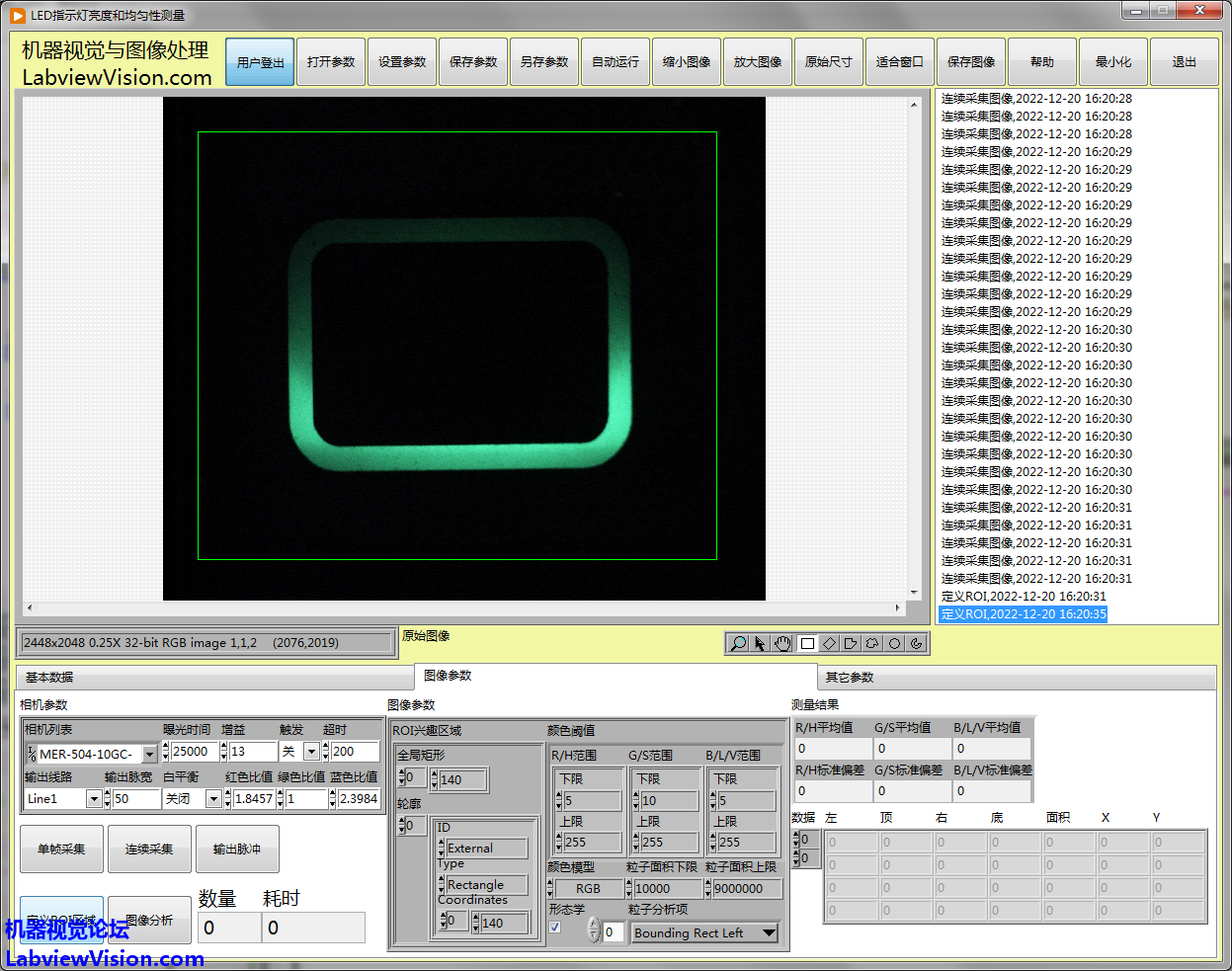Expand the 白平衡 dropdown
Image resolution: width=1232 pixels, height=971 pixels.
point(213,799)
